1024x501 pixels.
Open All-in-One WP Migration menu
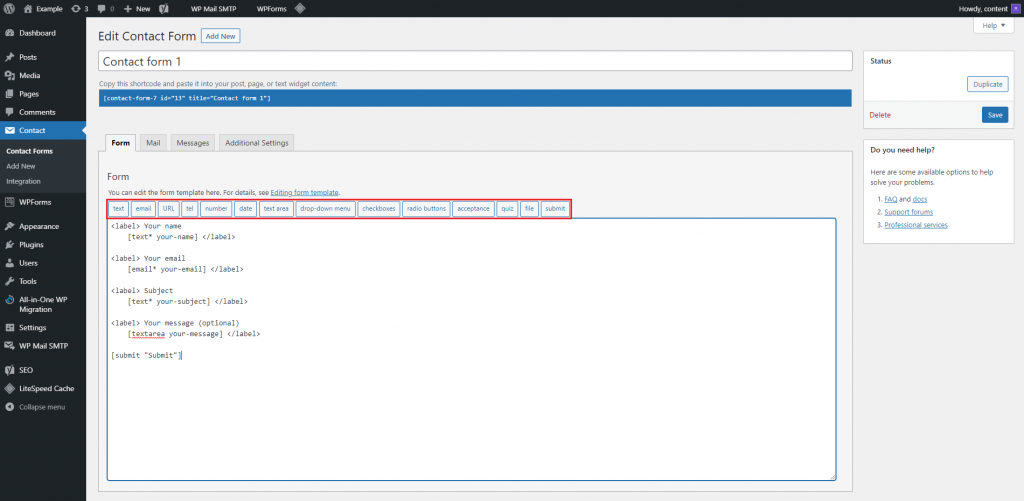point(42,304)
